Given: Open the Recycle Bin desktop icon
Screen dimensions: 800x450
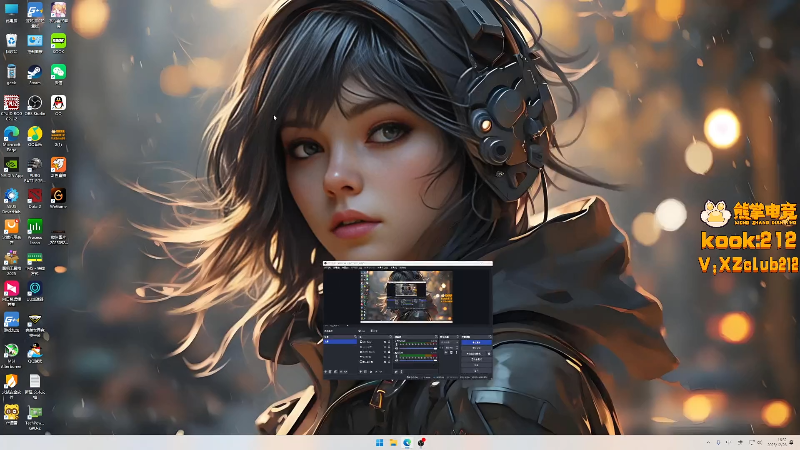Looking at the screenshot, I should [x=11, y=41].
